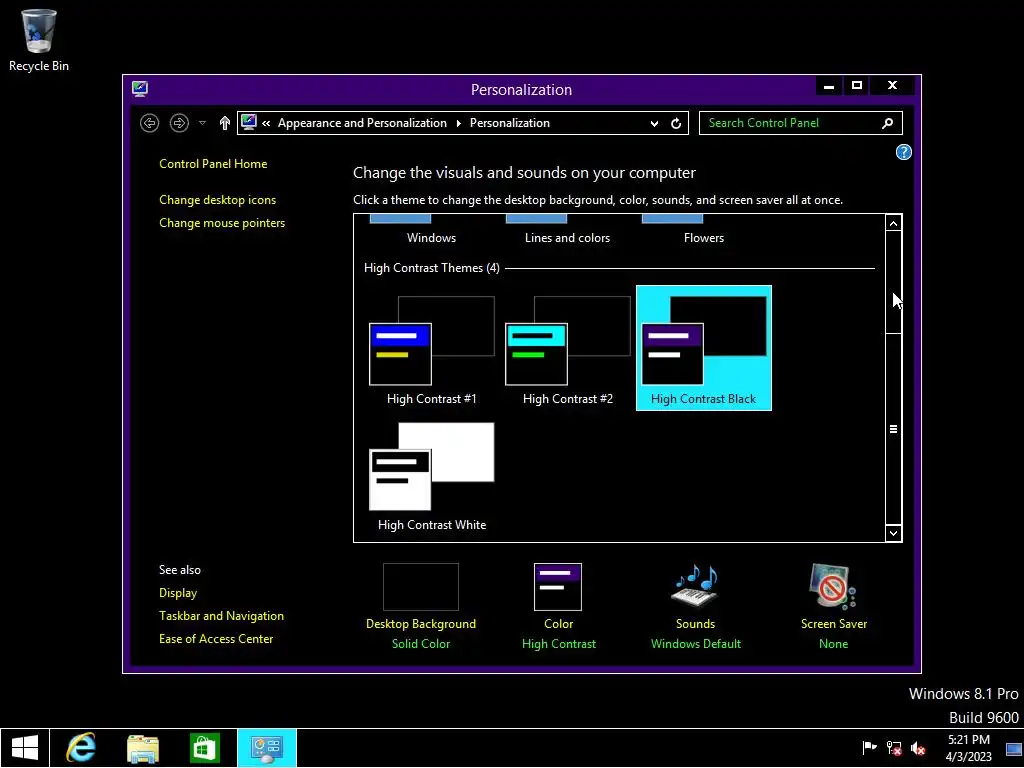Click the Windows Default sounds link
Screen dimensions: 1024x768
pos(696,644)
